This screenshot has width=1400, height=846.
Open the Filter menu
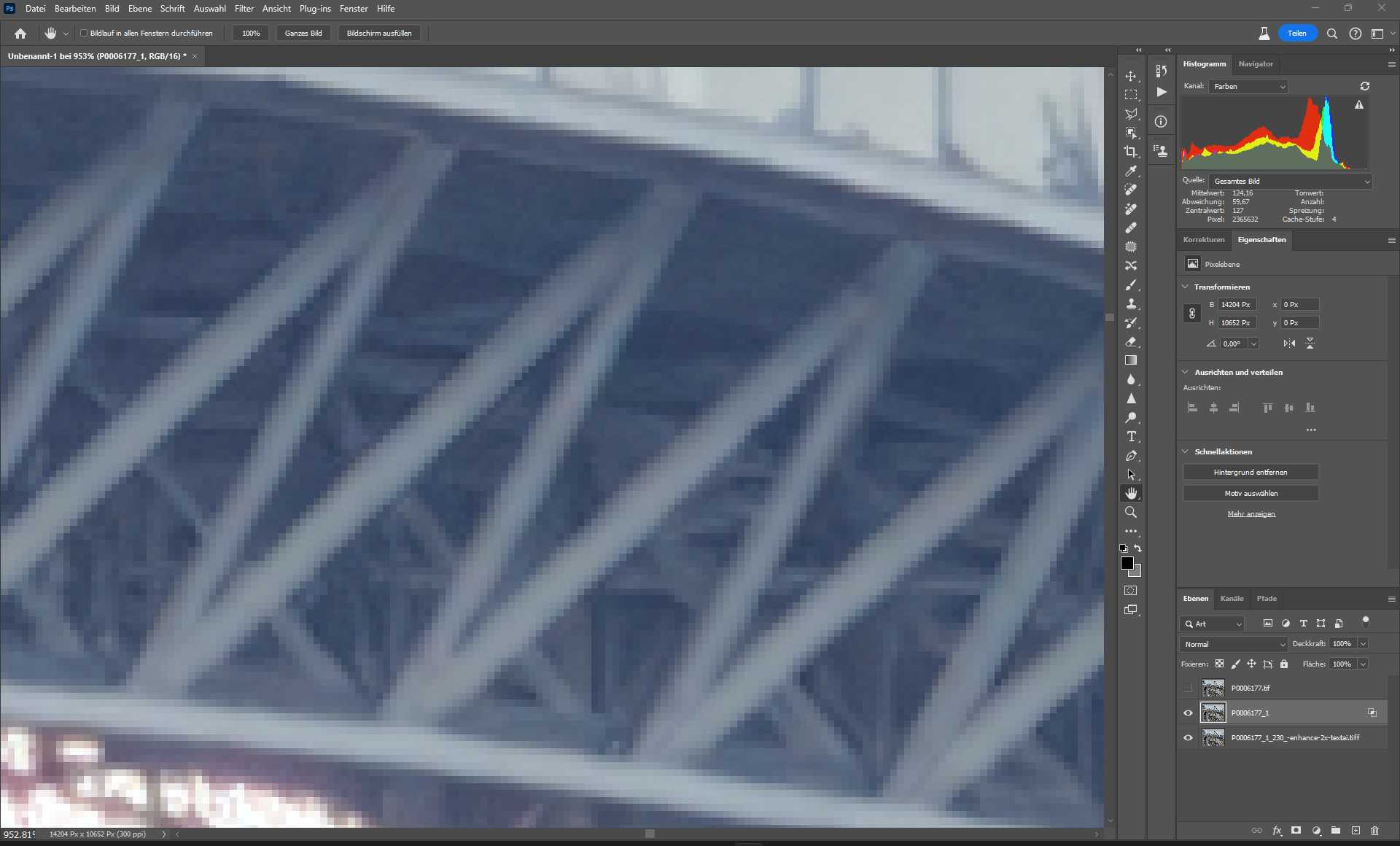[x=244, y=9]
